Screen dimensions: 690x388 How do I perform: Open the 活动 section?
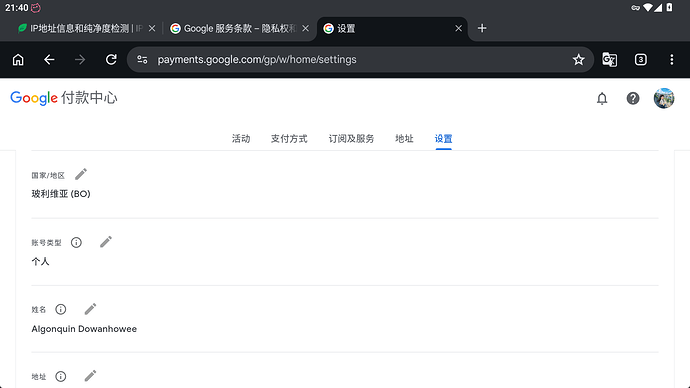pos(241,139)
